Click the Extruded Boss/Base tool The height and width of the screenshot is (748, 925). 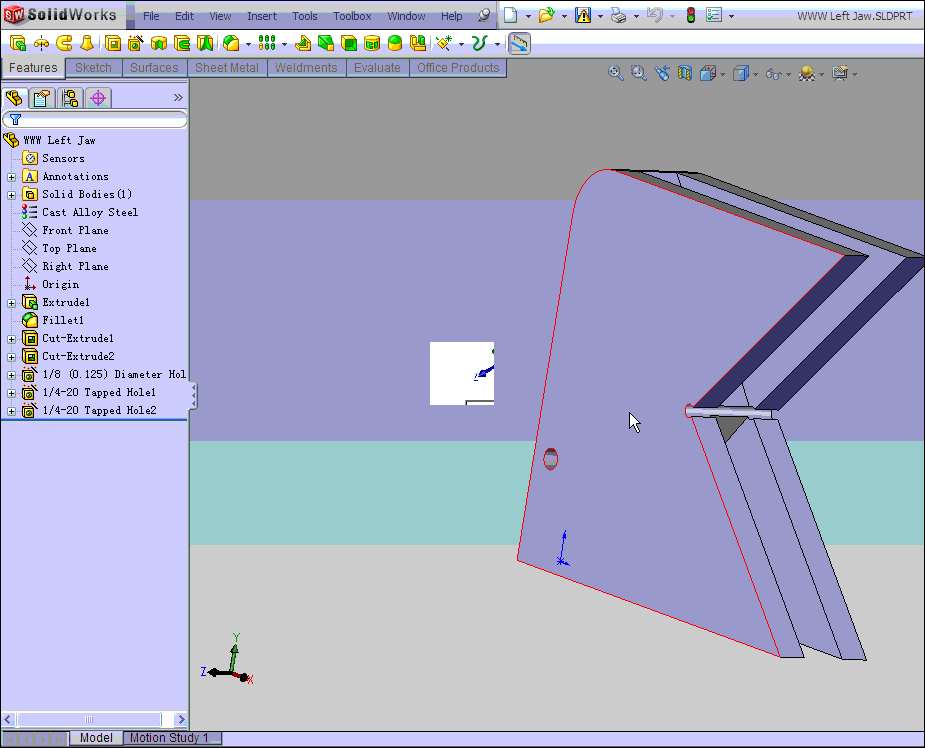pos(18,43)
